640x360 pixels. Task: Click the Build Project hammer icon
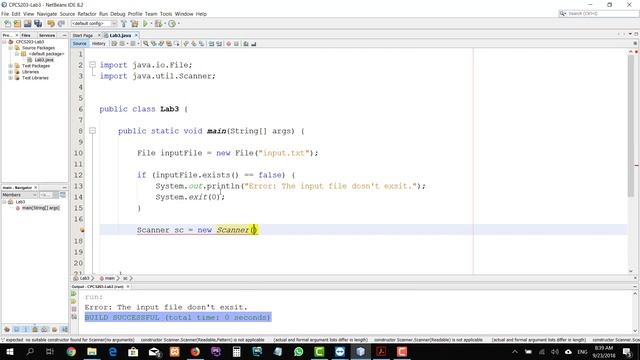tap(124, 24)
